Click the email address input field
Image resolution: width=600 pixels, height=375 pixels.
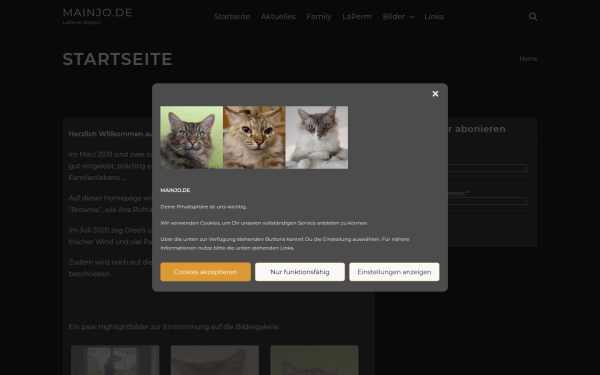(487, 201)
